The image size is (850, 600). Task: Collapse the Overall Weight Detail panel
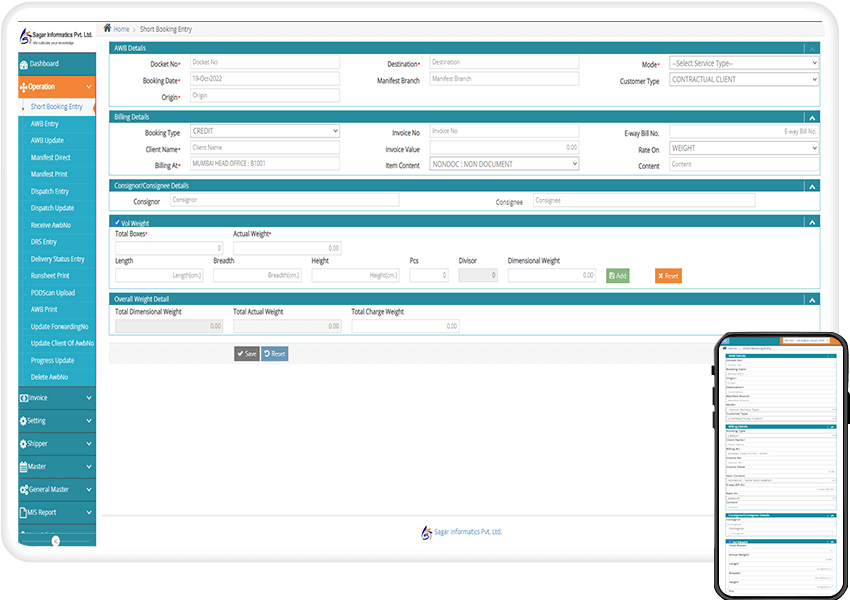coord(812,299)
